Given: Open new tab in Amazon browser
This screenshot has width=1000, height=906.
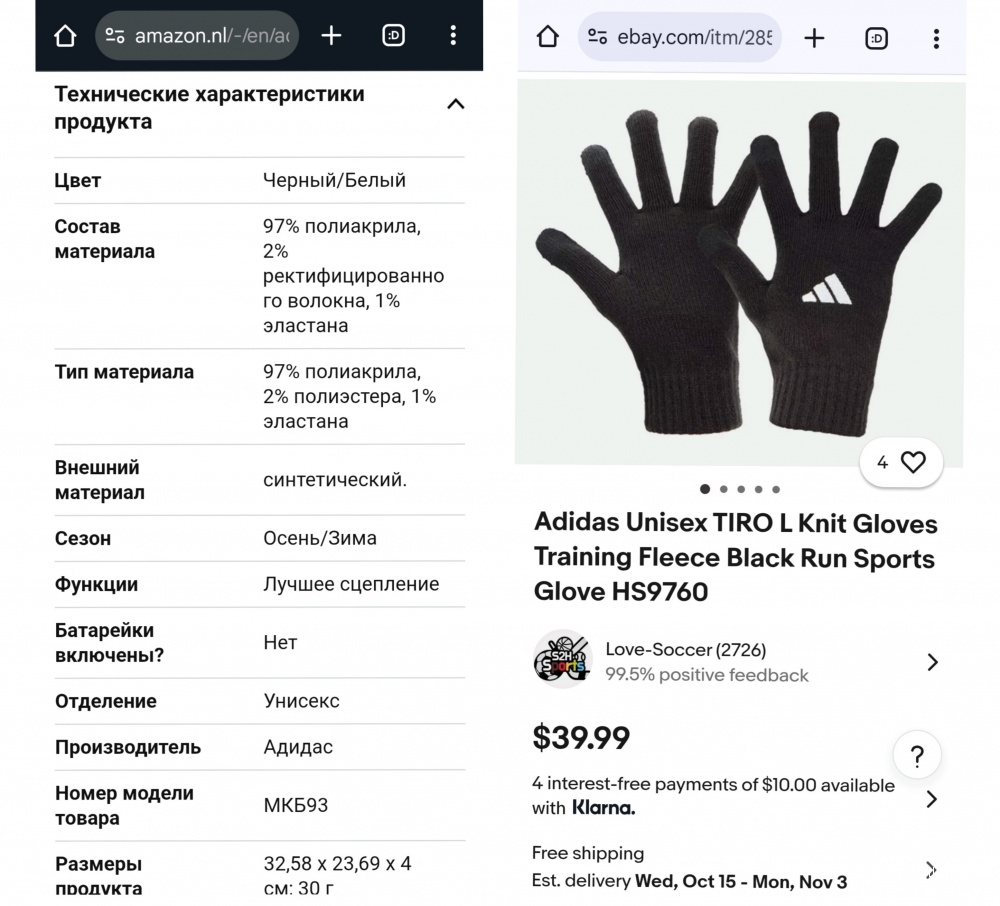Looking at the screenshot, I should (x=331, y=36).
